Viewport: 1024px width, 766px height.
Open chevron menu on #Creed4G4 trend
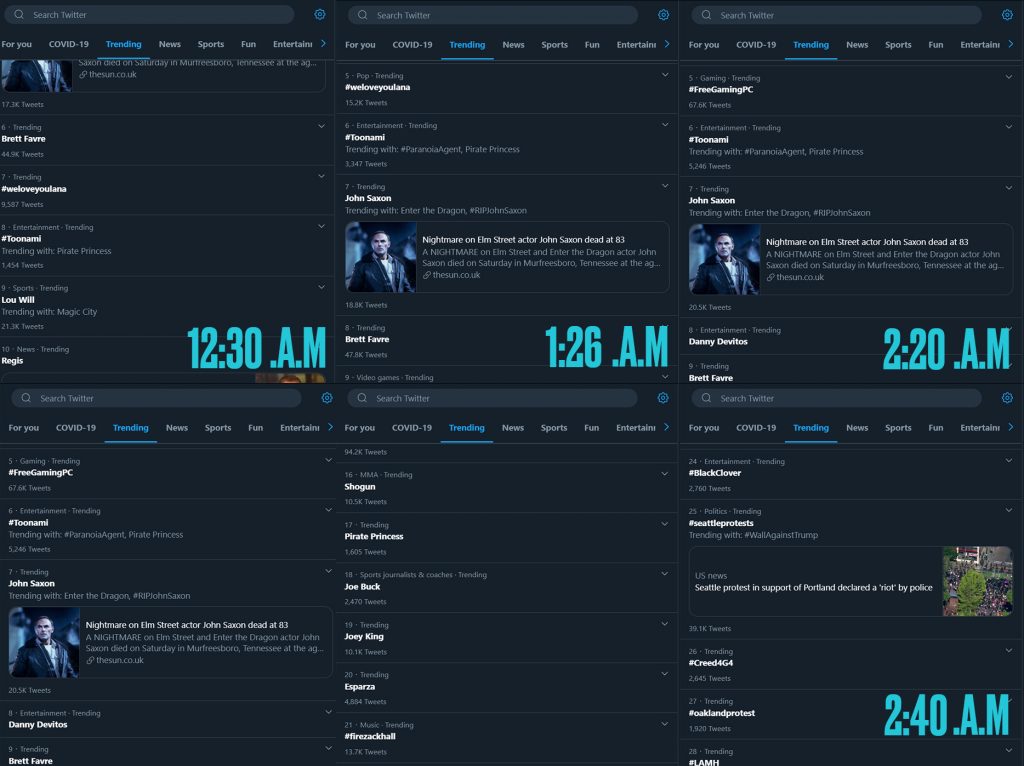point(1009,650)
